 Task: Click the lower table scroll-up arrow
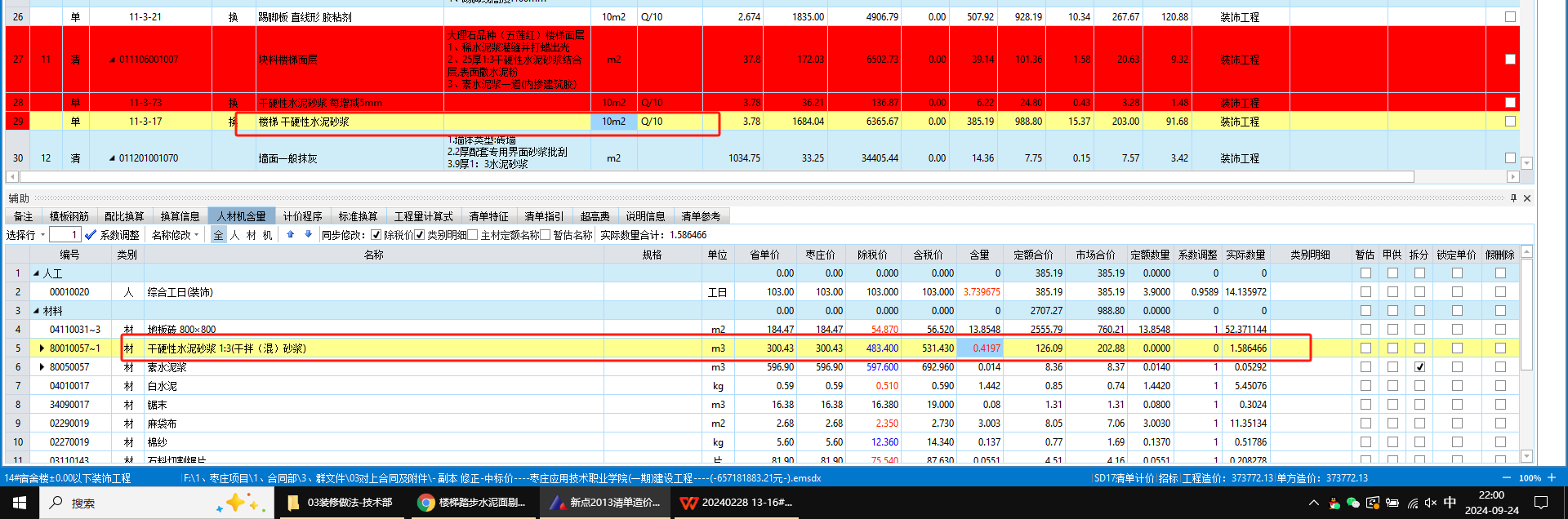click(1527, 253)
